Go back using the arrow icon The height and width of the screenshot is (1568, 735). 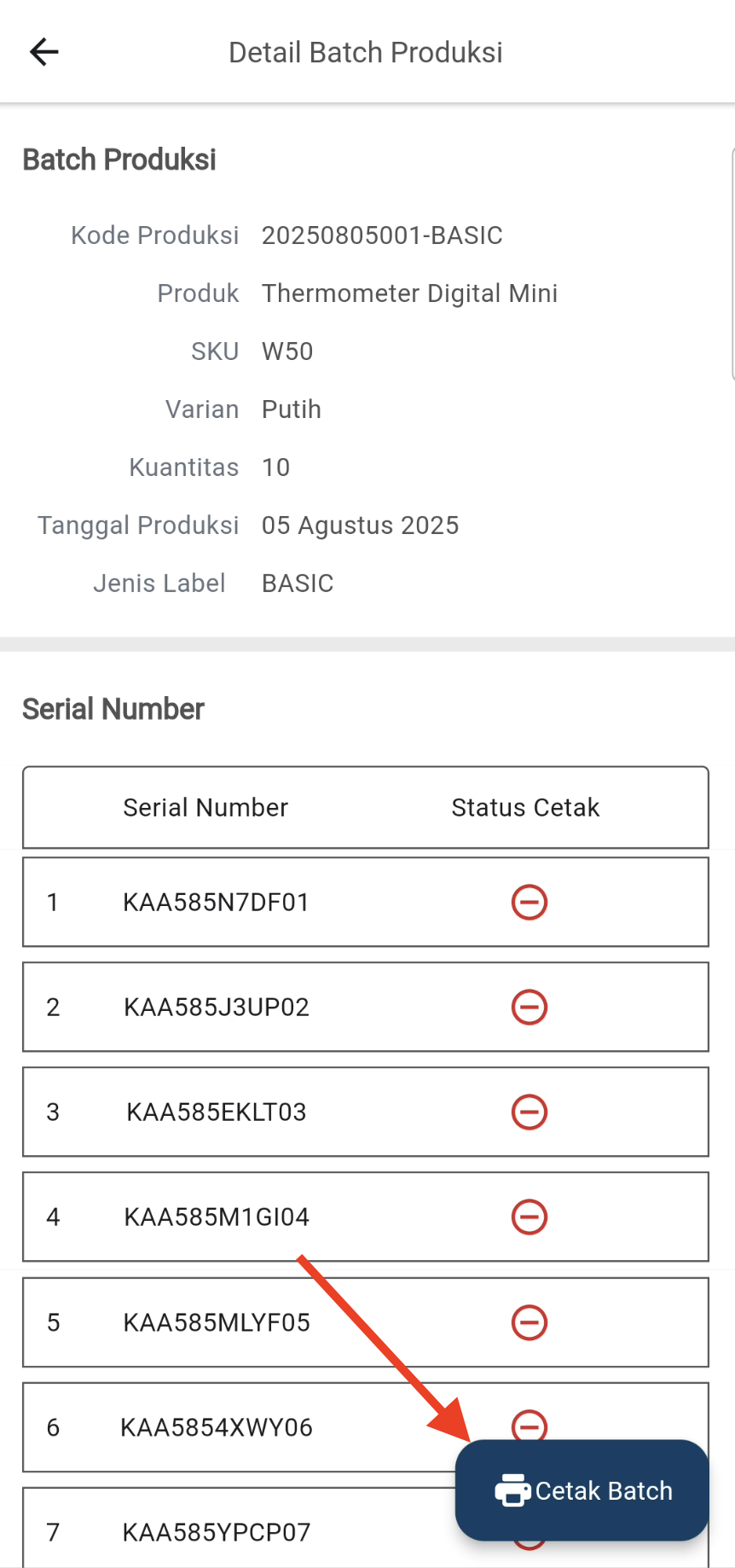click(x=44, y=52)
